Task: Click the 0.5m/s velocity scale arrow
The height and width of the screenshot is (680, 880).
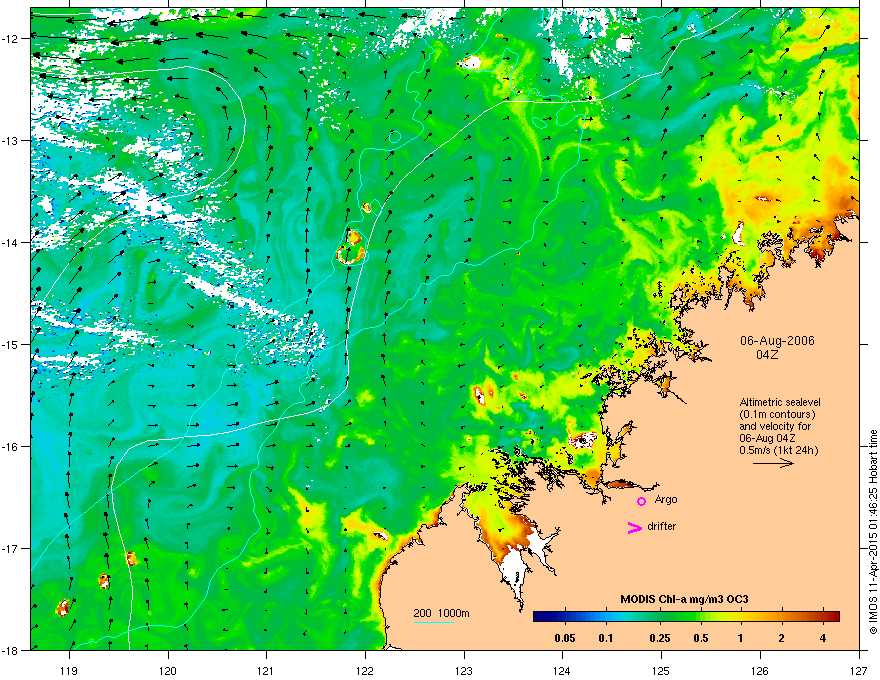Action: (773, 463)
